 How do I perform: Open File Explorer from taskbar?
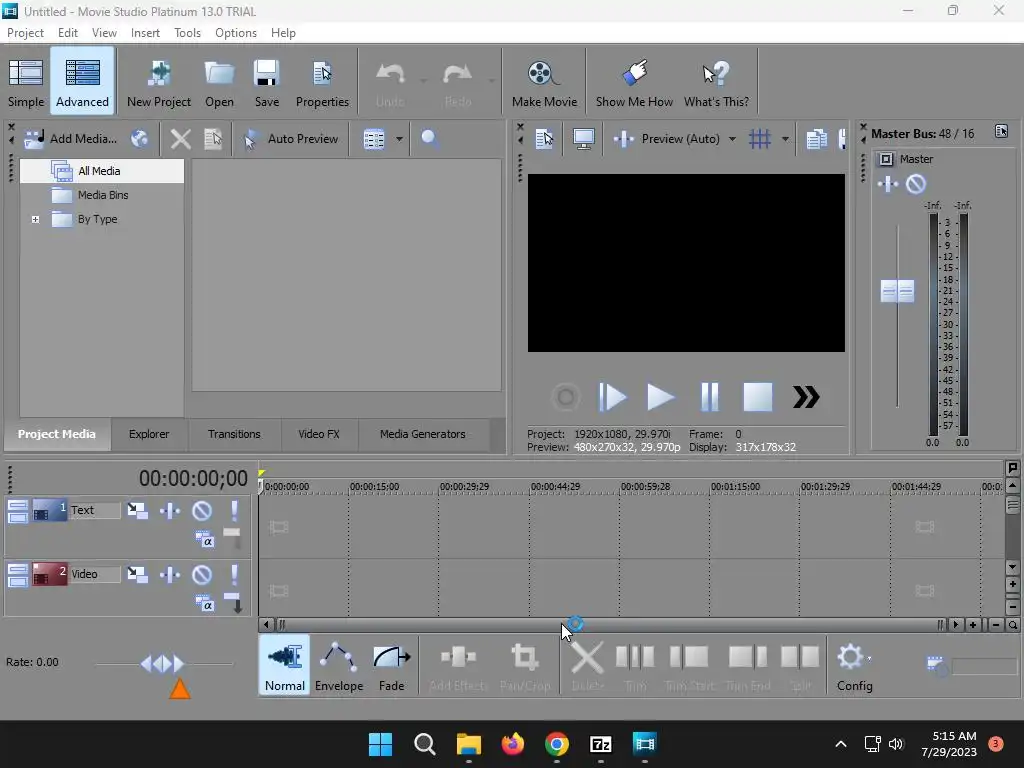coord(468,744)
